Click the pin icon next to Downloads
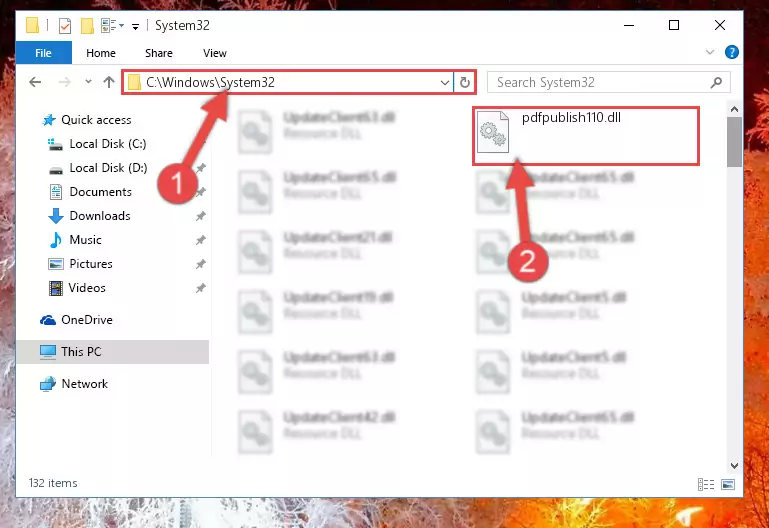This screenshot has width=769, height=528. [x=201, y=216]
